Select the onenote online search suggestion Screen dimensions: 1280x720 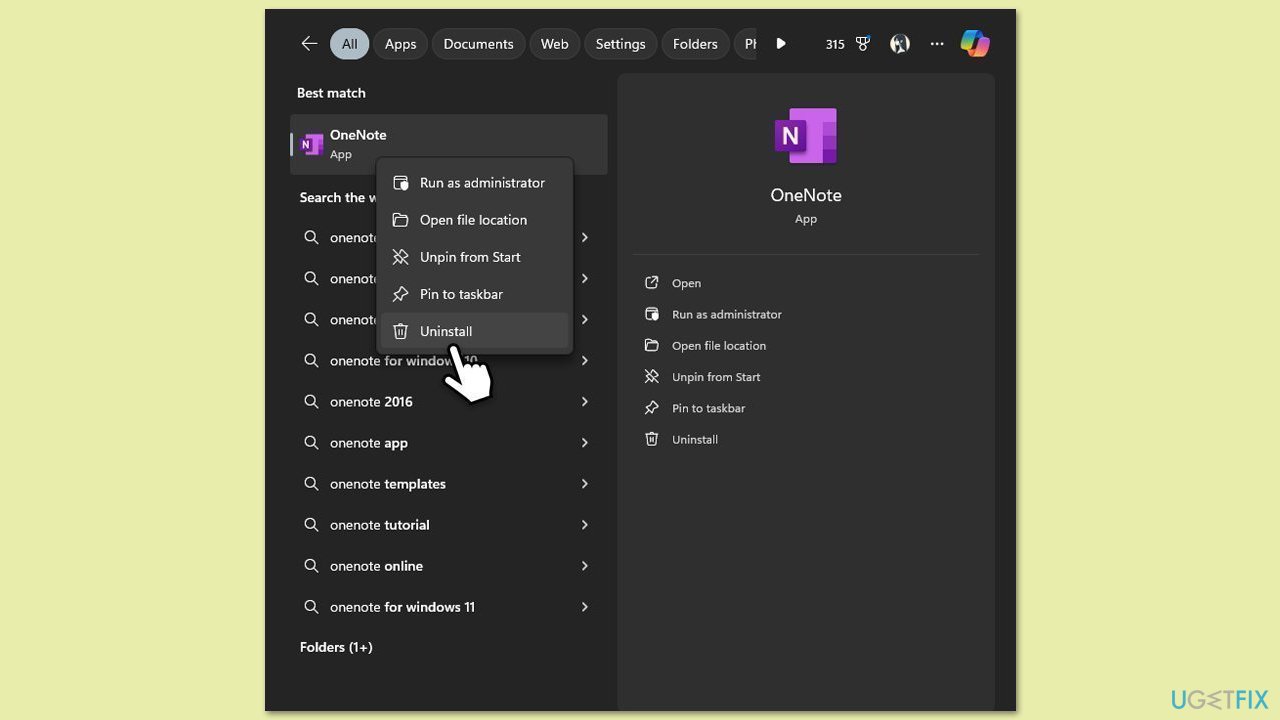[447, 566]
